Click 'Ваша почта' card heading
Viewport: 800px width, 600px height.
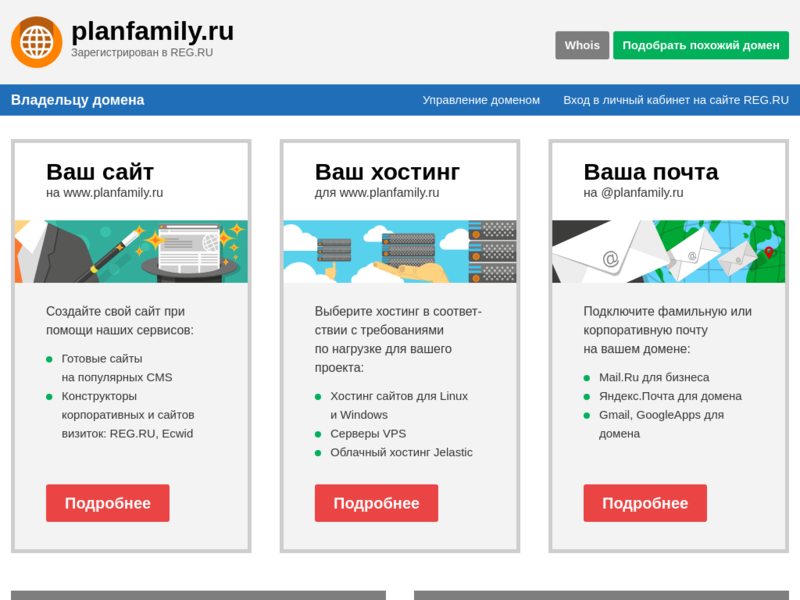(x=651, y=172)
